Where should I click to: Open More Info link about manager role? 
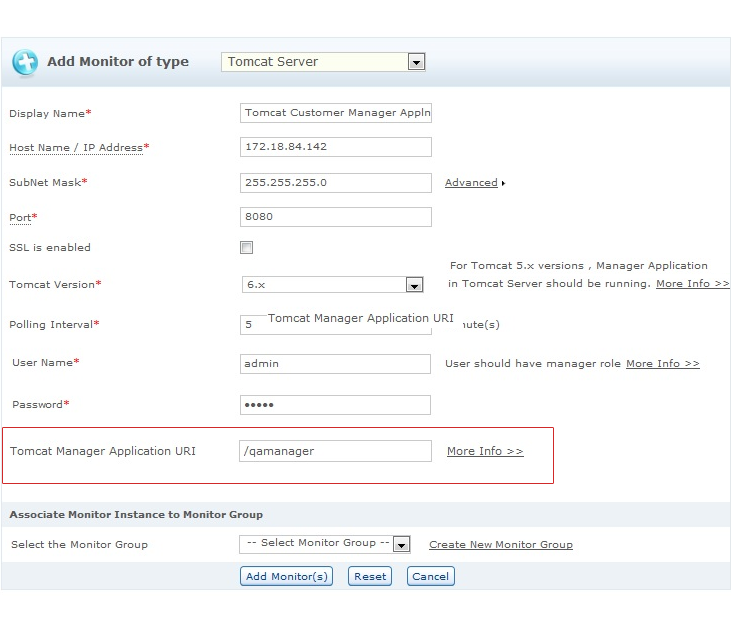coord(662,364)
